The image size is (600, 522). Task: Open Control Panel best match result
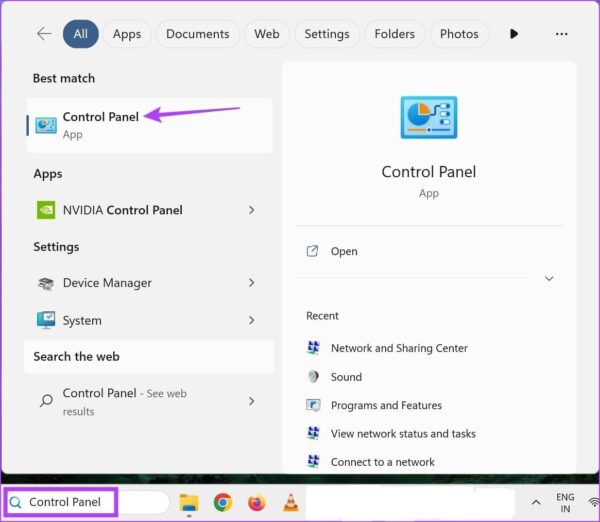point(100,125)
